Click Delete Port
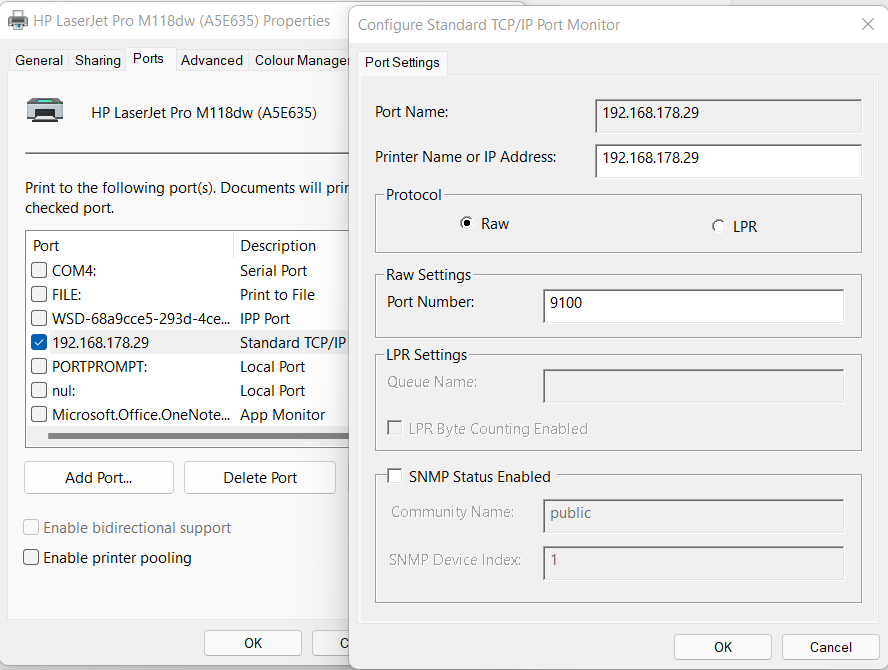The height and width of the screenshot is (670, 888). [259, 477]
